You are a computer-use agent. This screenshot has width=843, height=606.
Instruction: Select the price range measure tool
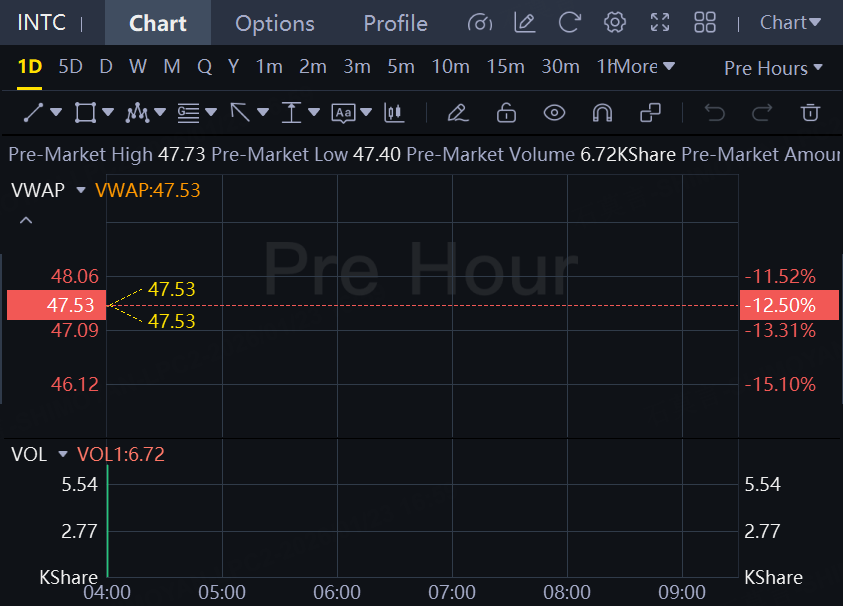(x=291, y=113)
